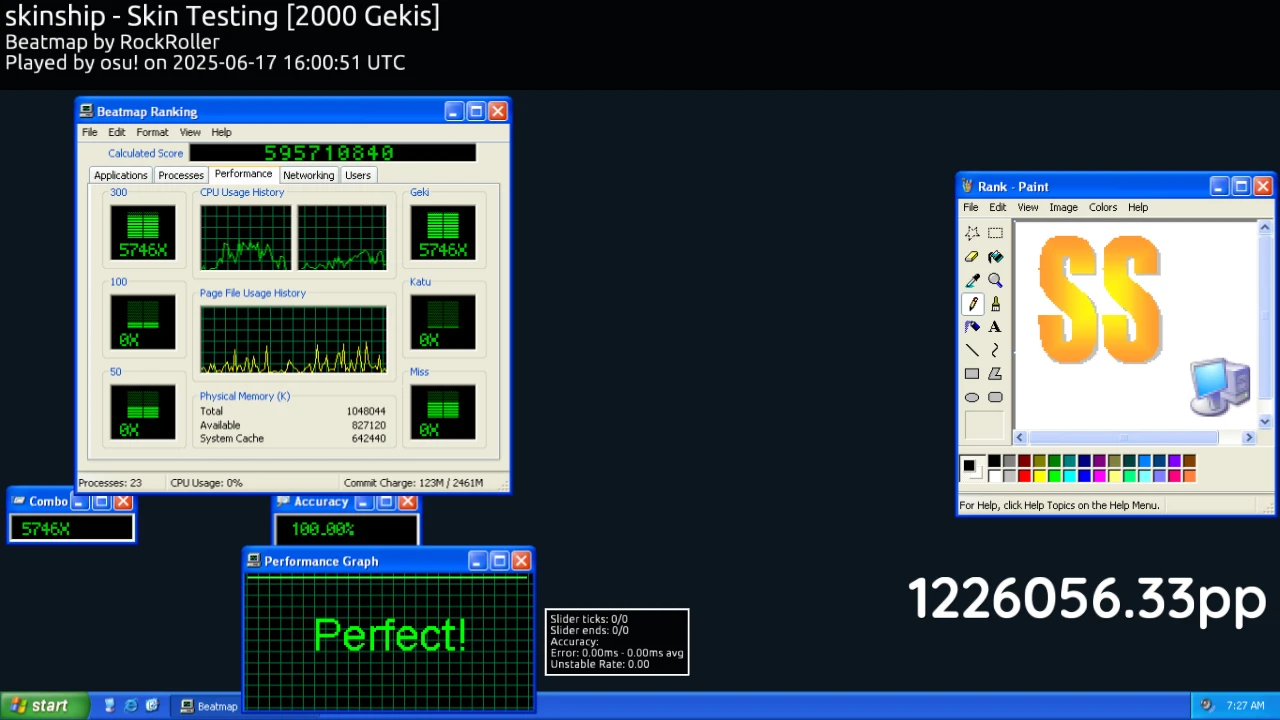Switch to the Processes tab
The image size is (1280, 720).
[181, 175]
